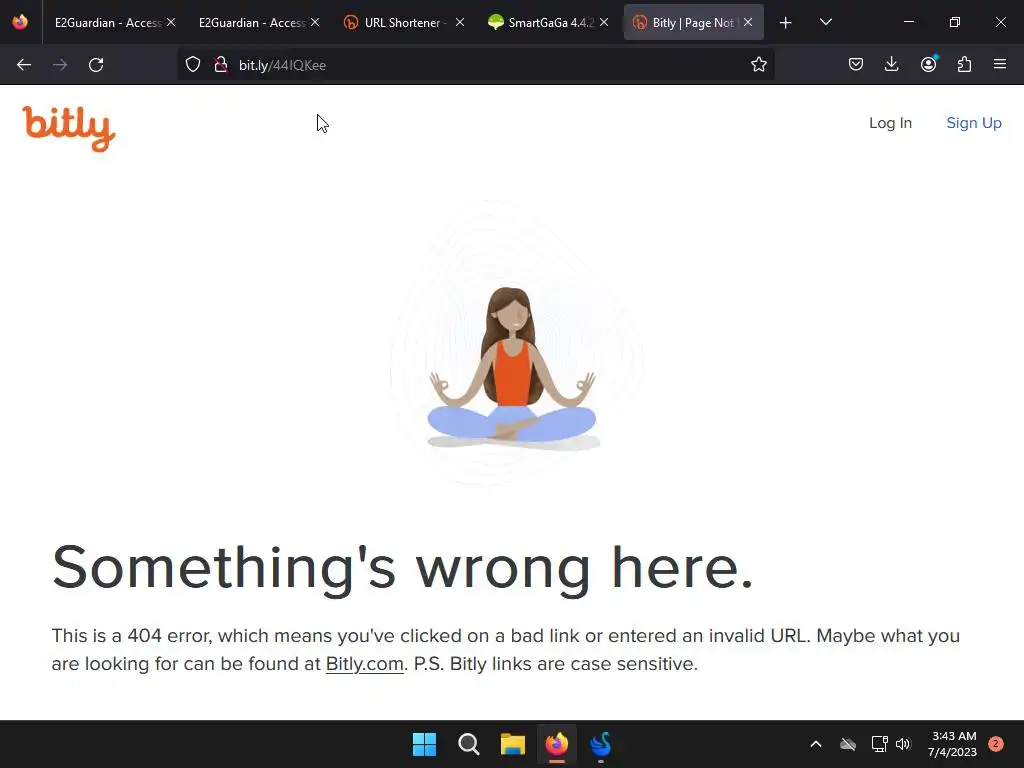Open File Explorer from taskbar
Screen dimensions: 1024x768
click(513, 744)
